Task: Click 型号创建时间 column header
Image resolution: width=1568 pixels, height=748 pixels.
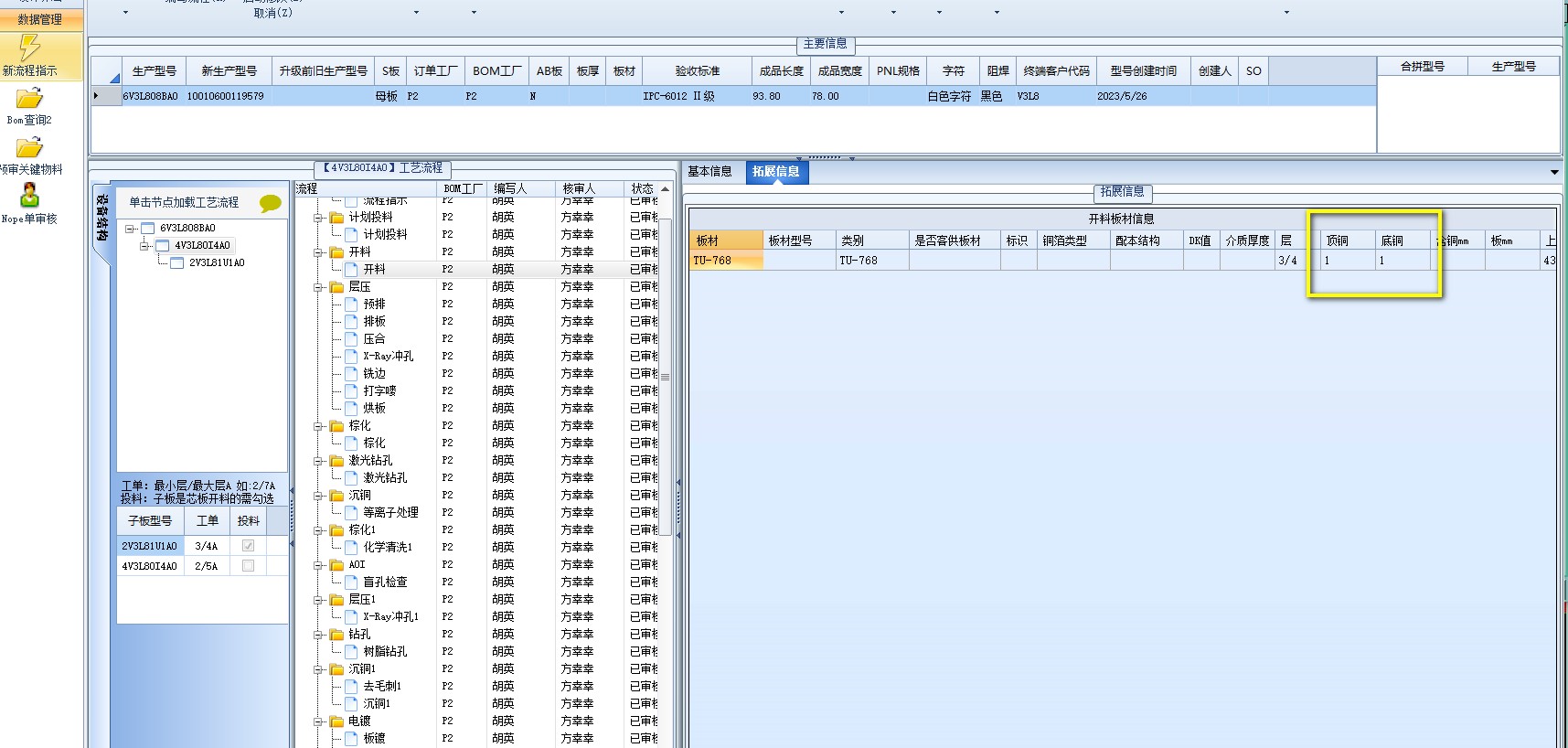Action: click(x=1144, y=71)
